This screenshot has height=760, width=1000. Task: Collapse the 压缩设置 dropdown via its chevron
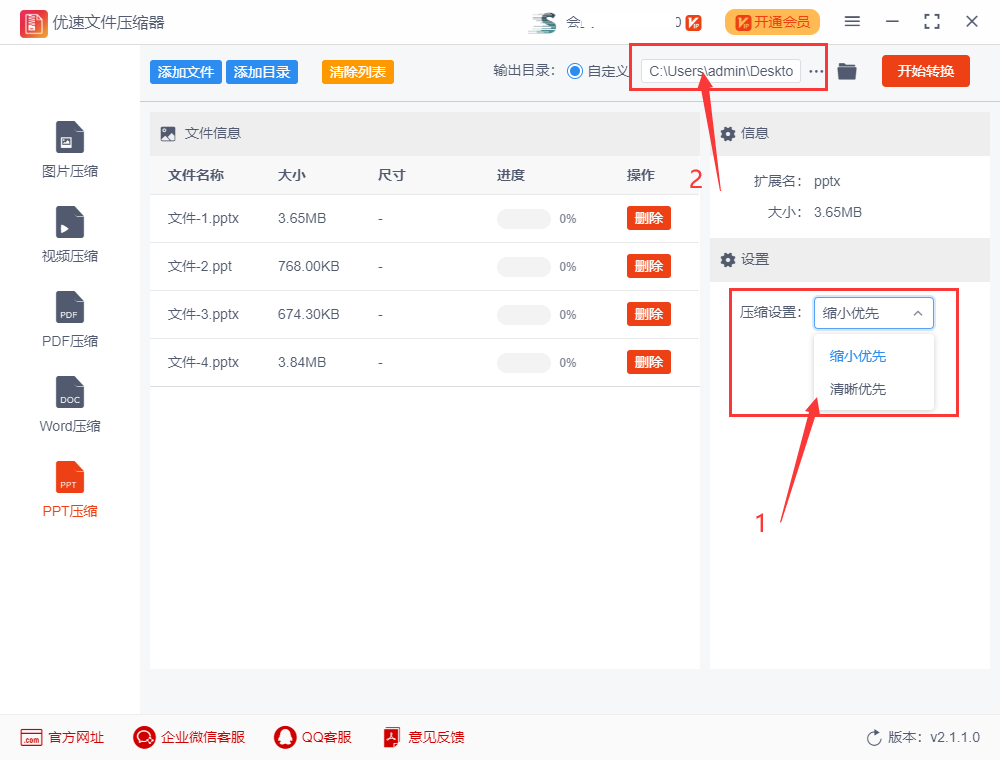[918, 312]
